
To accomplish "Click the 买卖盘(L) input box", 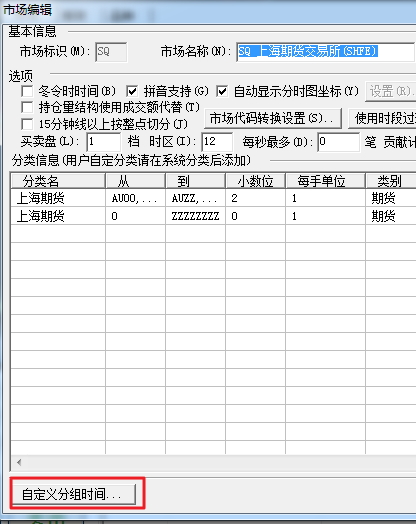I will tap(104, 142).
